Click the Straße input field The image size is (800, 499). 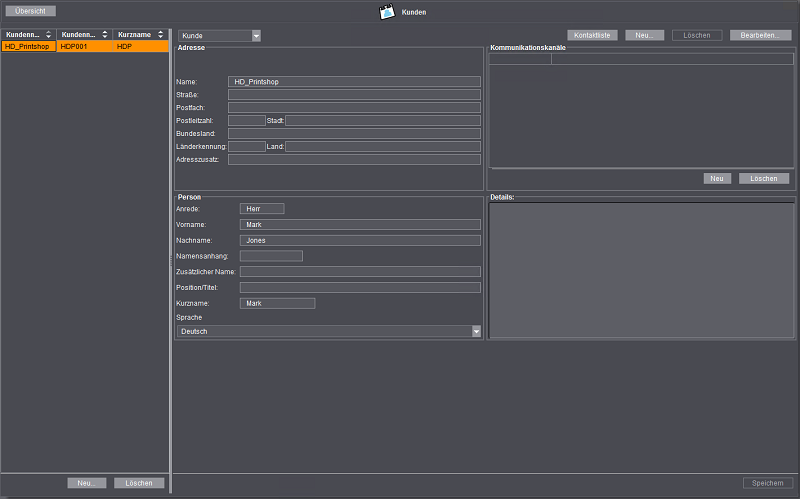[x=354, y=95]
